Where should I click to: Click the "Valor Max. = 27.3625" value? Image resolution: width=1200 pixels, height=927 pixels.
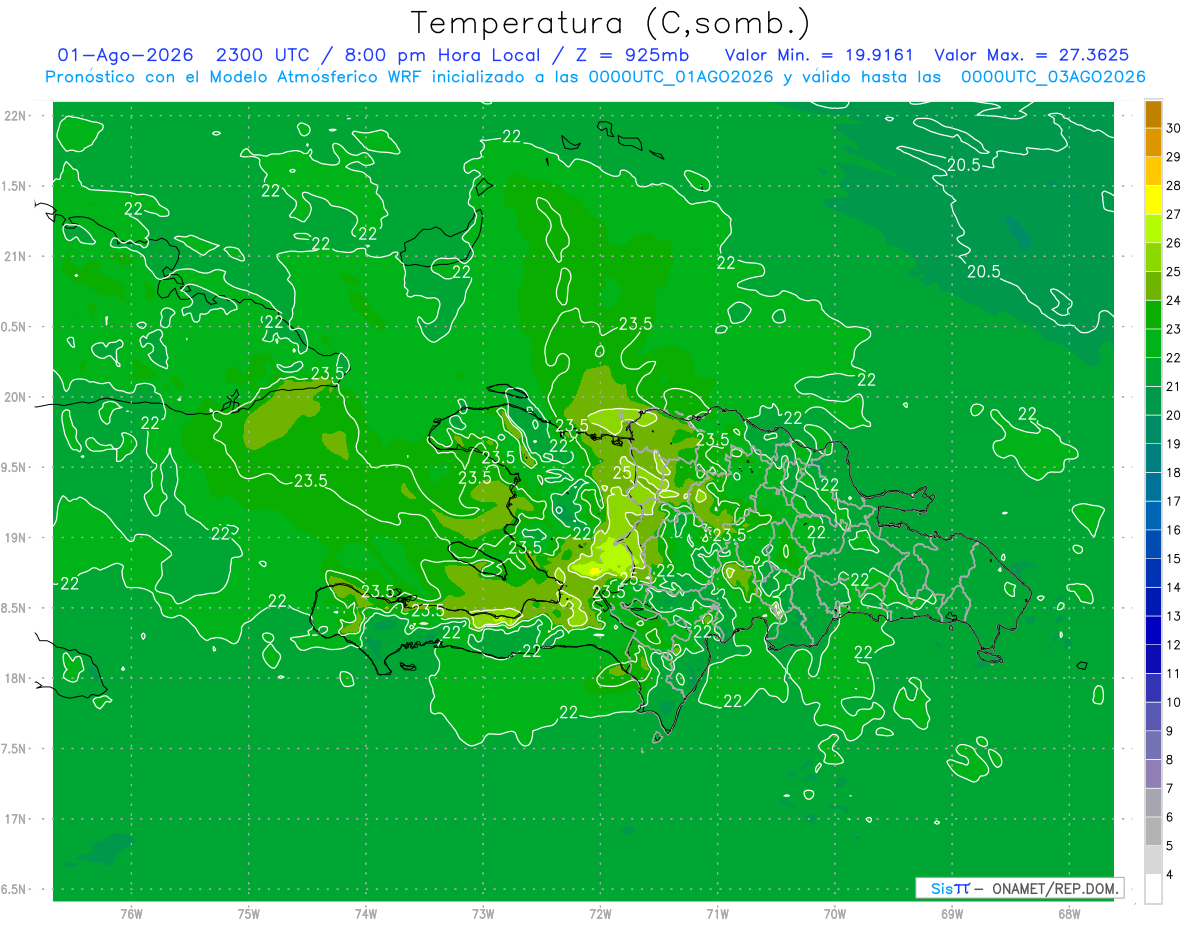pyautogui.click(x=1031, y=55)
